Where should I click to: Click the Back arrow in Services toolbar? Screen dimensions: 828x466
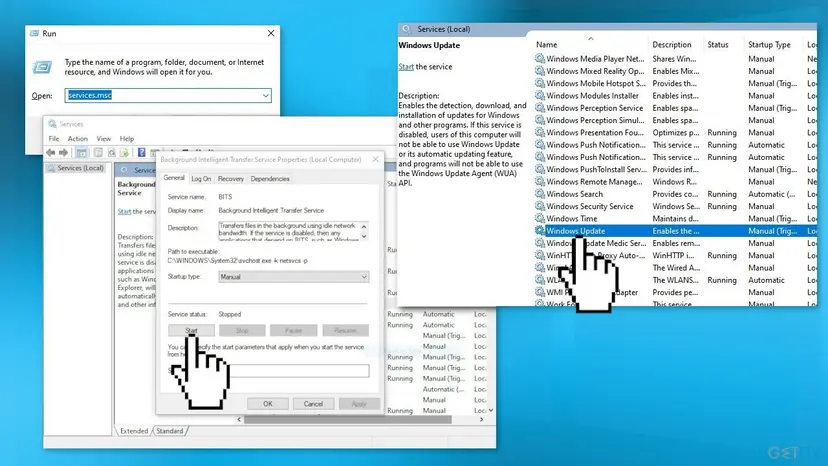(x=50, y=153)
